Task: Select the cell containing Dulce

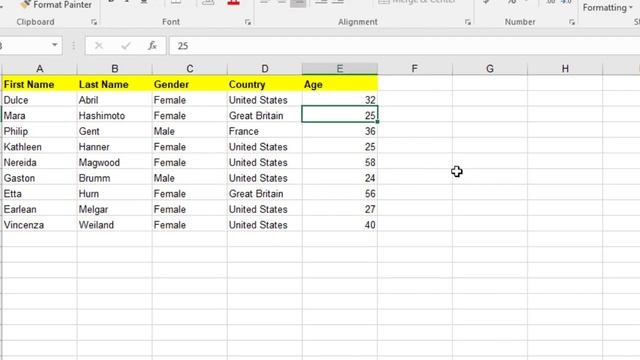Action: [x=40, y=100]
